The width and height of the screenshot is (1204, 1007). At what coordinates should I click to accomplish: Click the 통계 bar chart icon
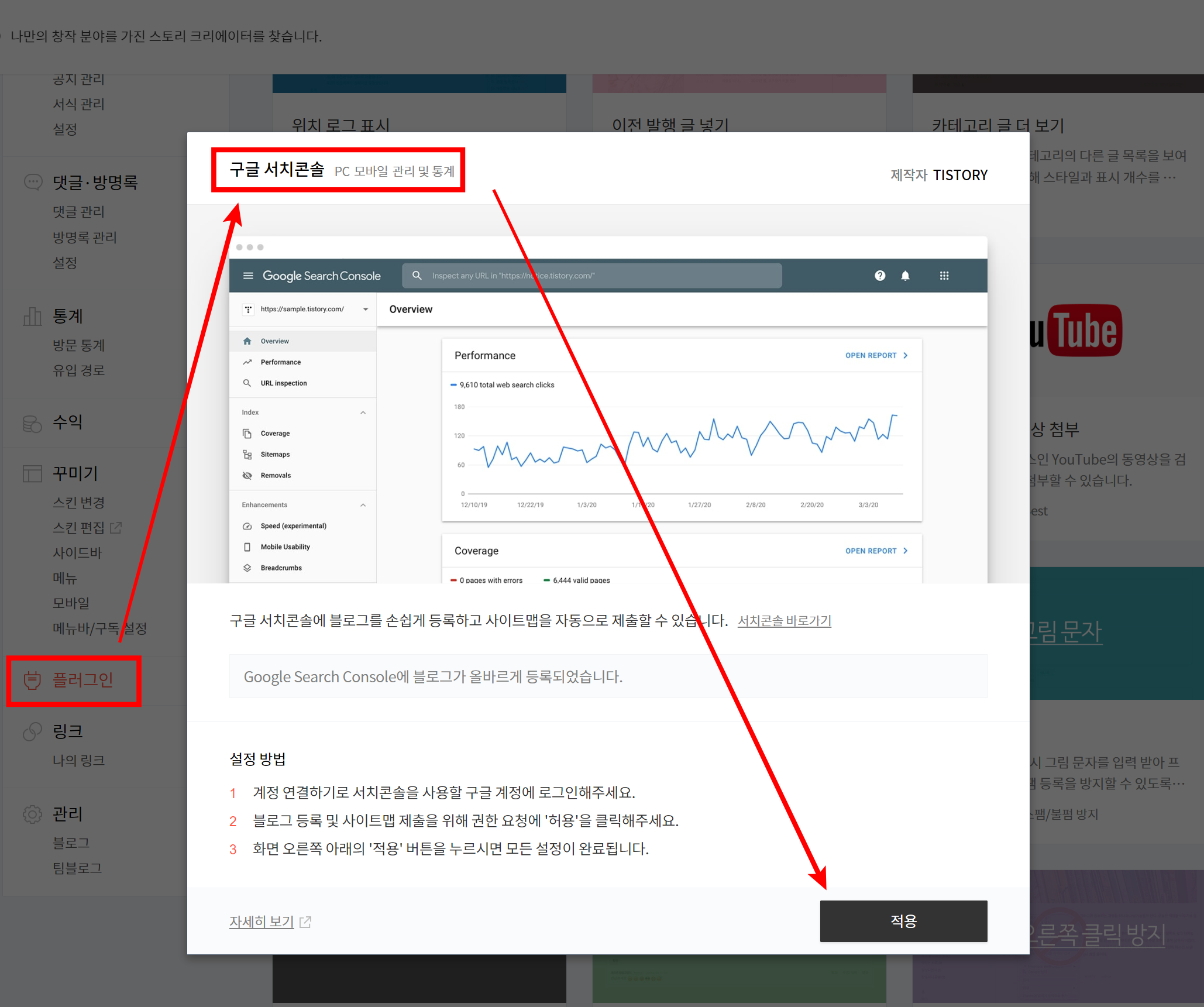pyautogui.click(x=32, y=317)
